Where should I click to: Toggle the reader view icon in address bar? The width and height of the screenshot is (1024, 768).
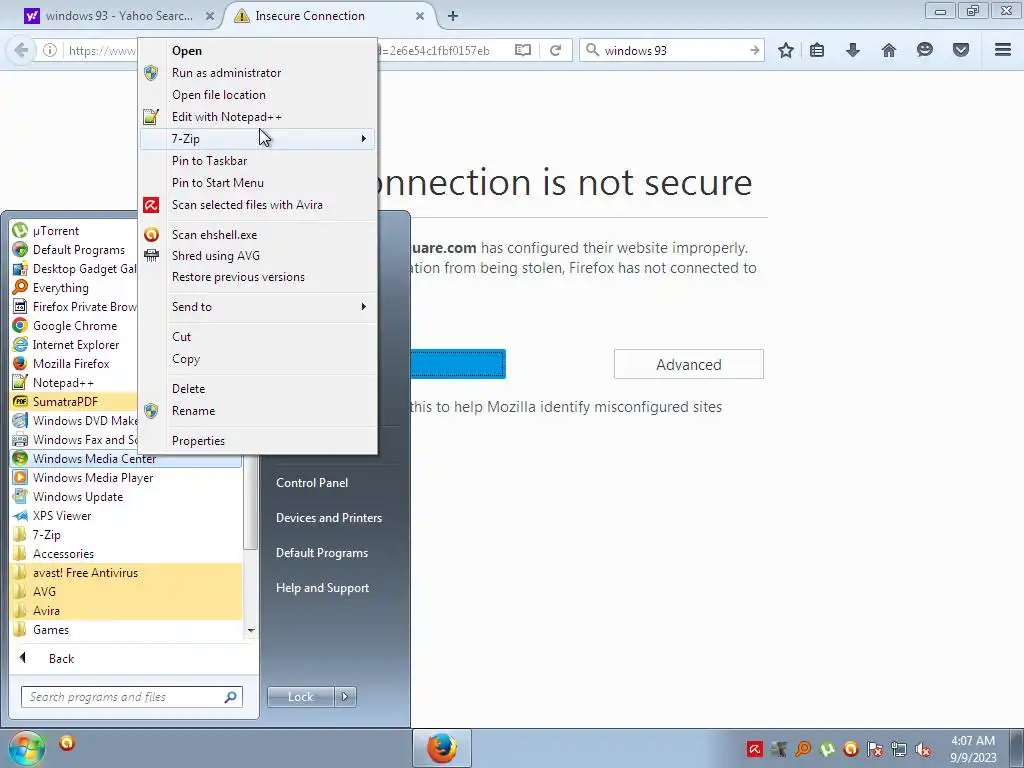(522, 50)
